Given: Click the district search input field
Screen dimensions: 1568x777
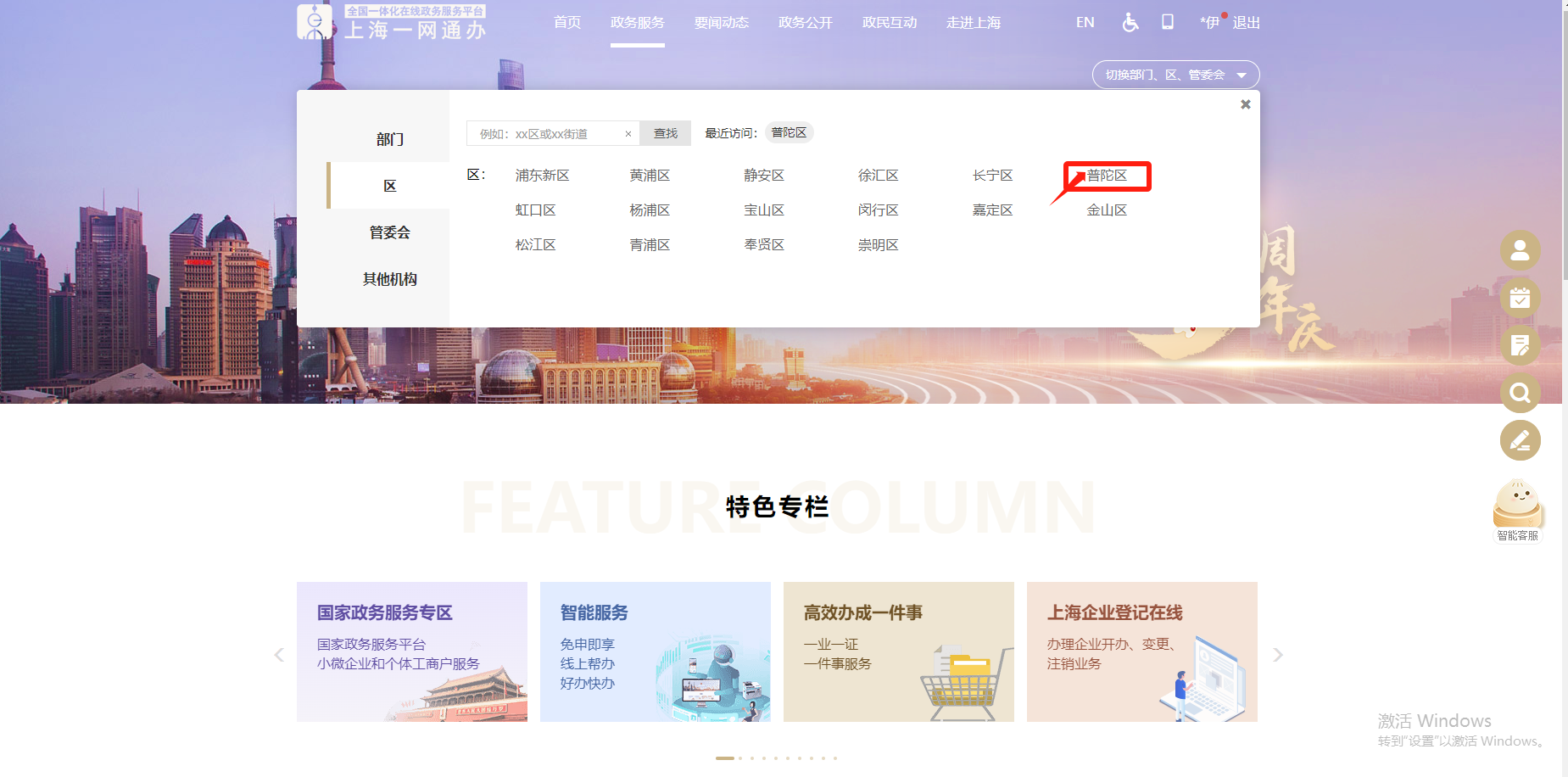Looking at the screenshot, I should tap(547, 134).
